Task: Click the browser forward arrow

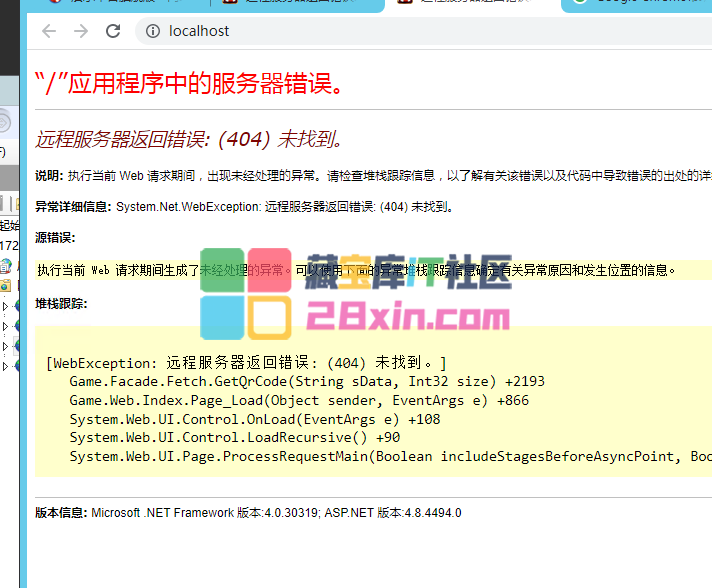Action: click(81, 31)
